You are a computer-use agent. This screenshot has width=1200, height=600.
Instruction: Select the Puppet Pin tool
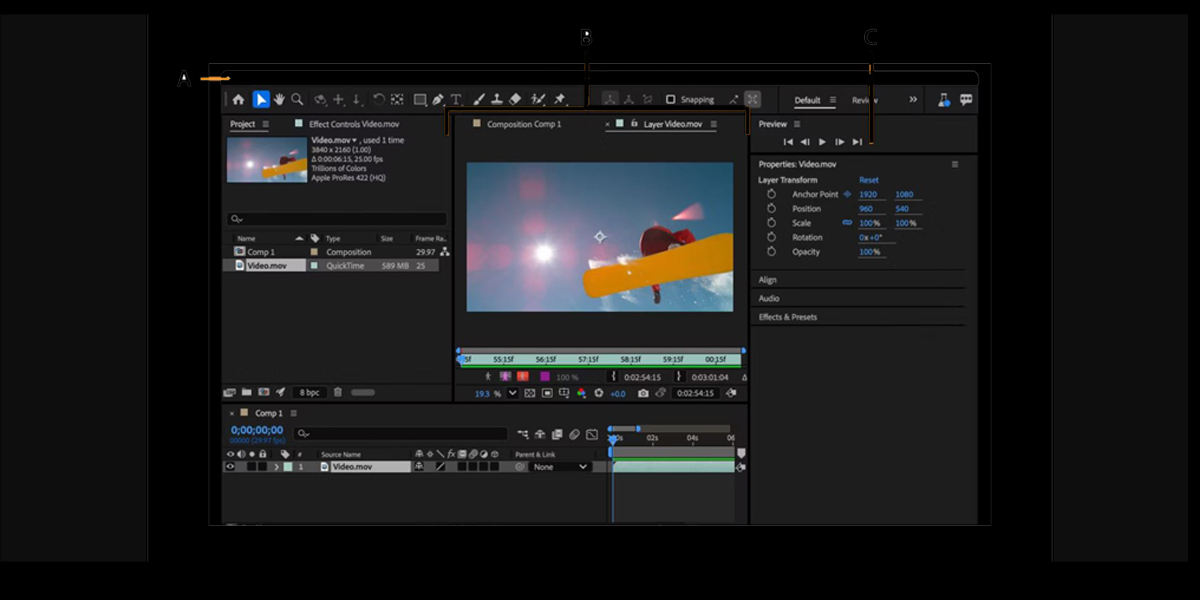point(560,99)
